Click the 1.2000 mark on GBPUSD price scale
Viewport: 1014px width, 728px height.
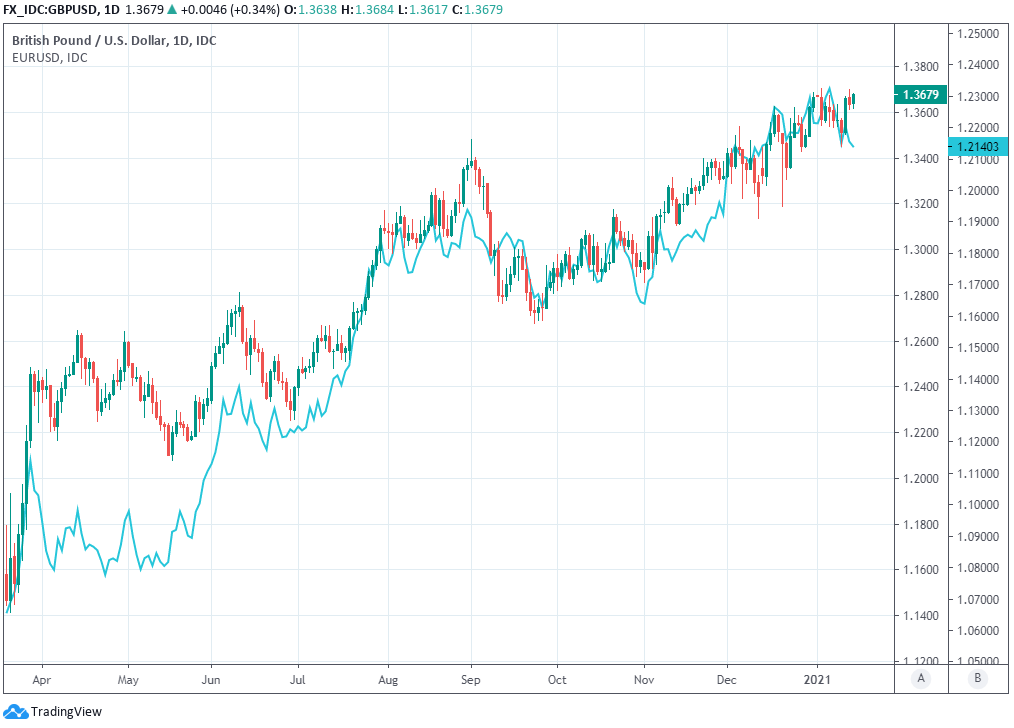click(919, 479)
